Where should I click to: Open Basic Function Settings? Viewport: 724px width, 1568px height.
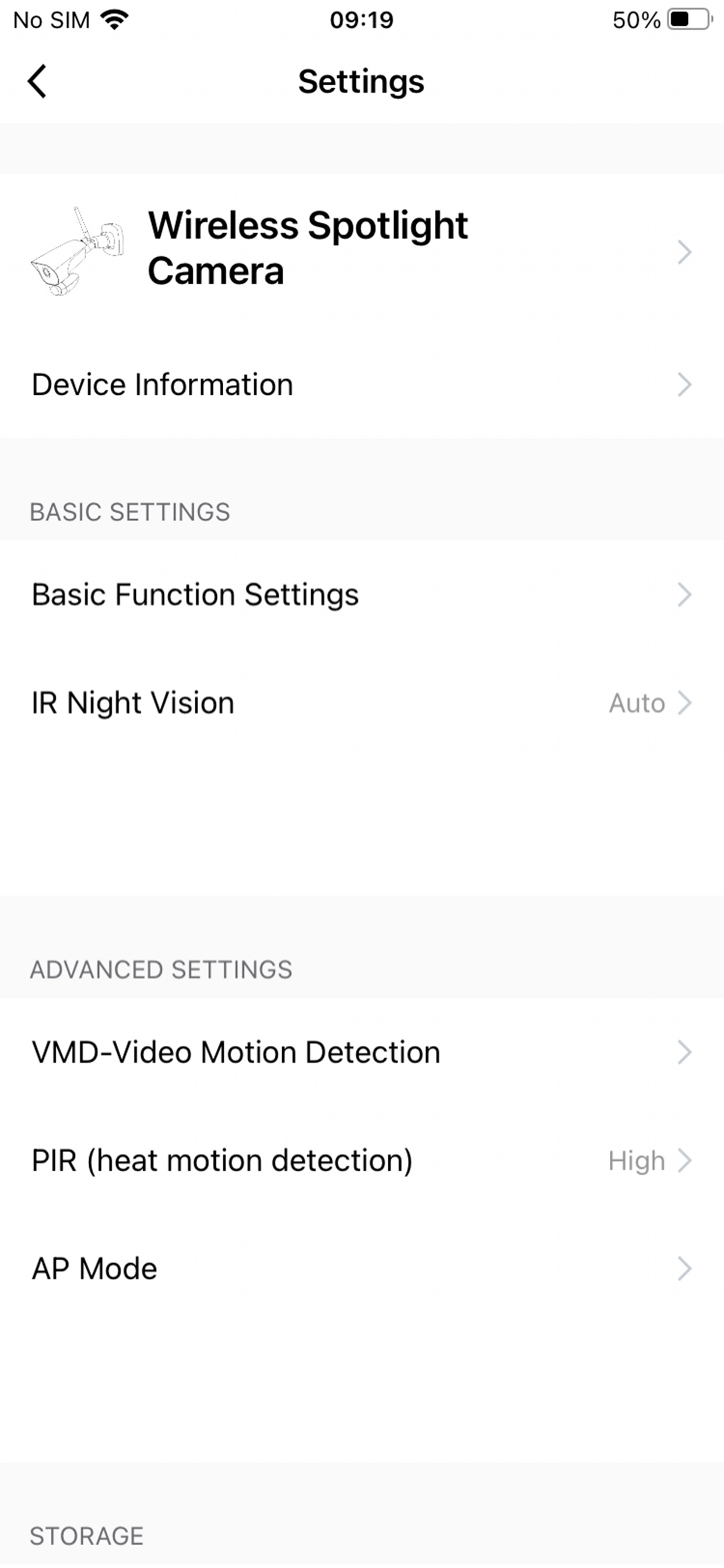tap(362, 594)
